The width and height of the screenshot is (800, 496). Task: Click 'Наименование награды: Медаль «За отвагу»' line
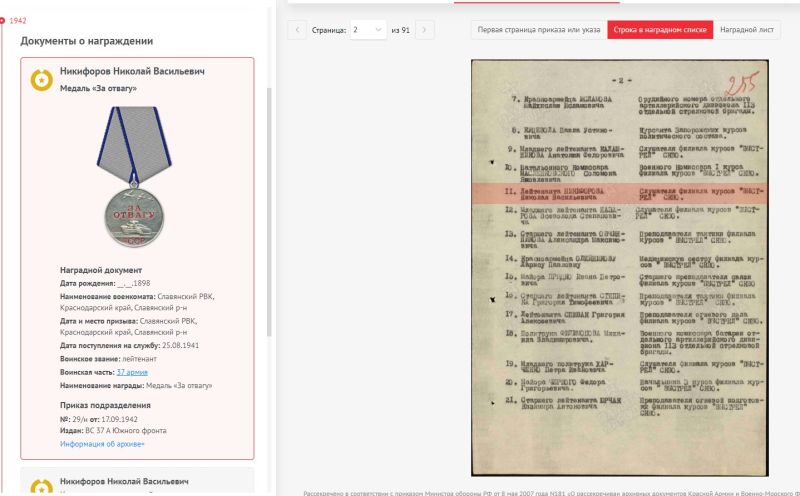tap(136, 386)
